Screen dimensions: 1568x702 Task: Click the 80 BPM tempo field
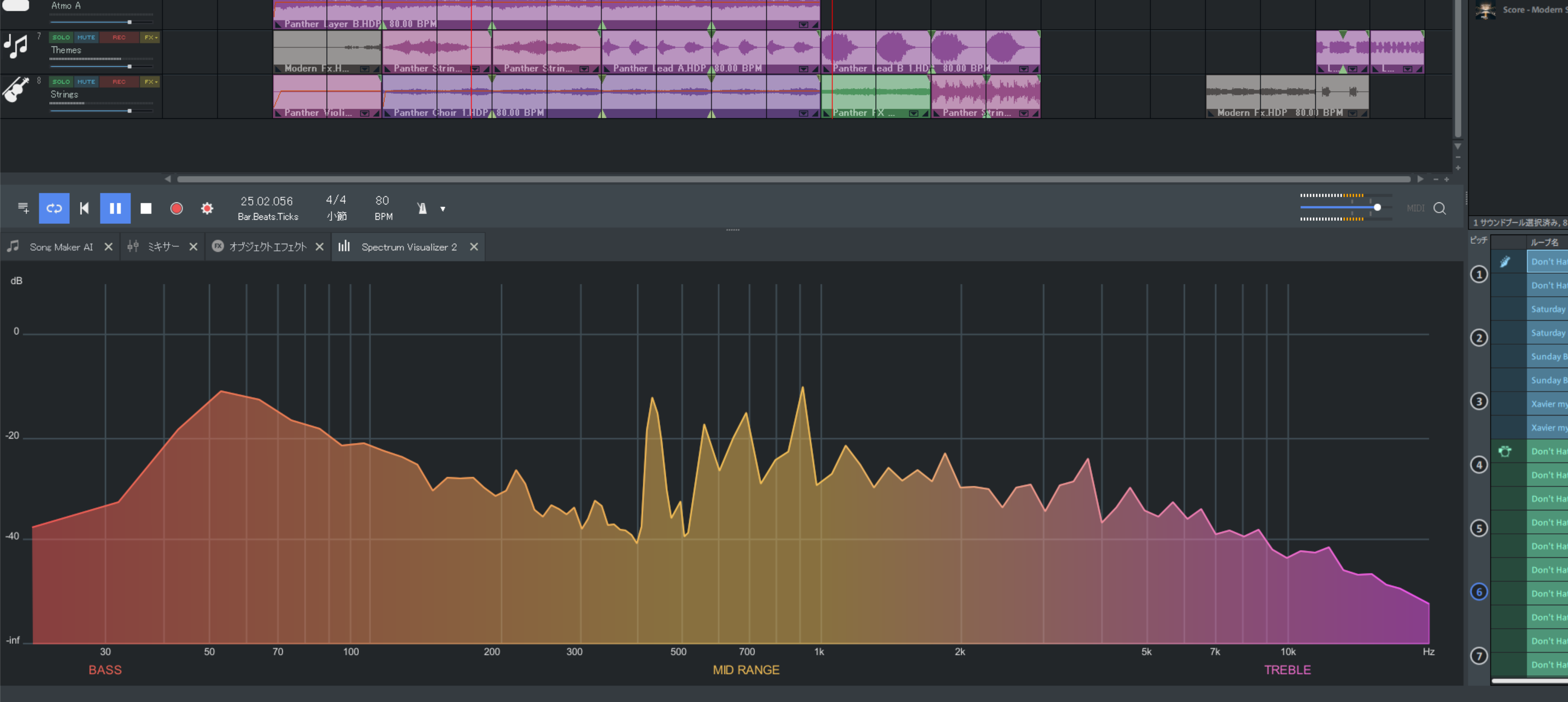(x=382, y=200)
